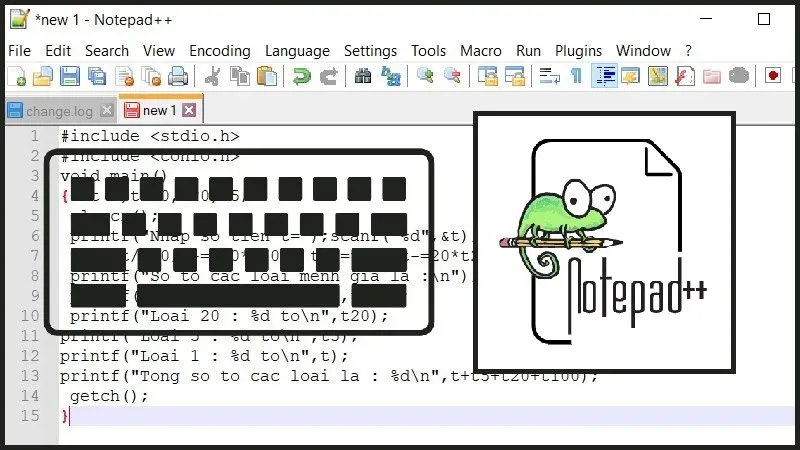This screenshot has height=450, width=800.
Task: Open the File menu
Action: pyautogui.click(x=19, y=51)
